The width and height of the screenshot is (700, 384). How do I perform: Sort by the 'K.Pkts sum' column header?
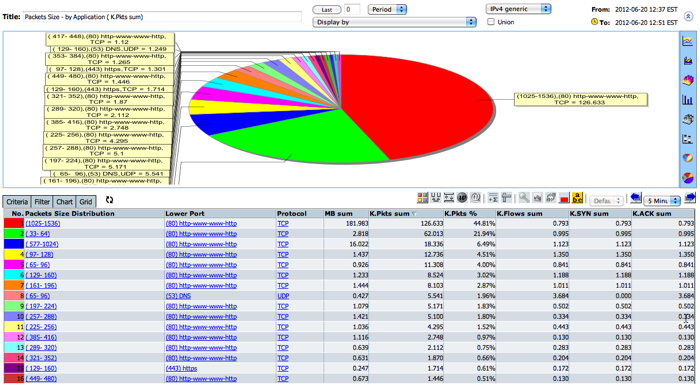[x=406, y=213]
